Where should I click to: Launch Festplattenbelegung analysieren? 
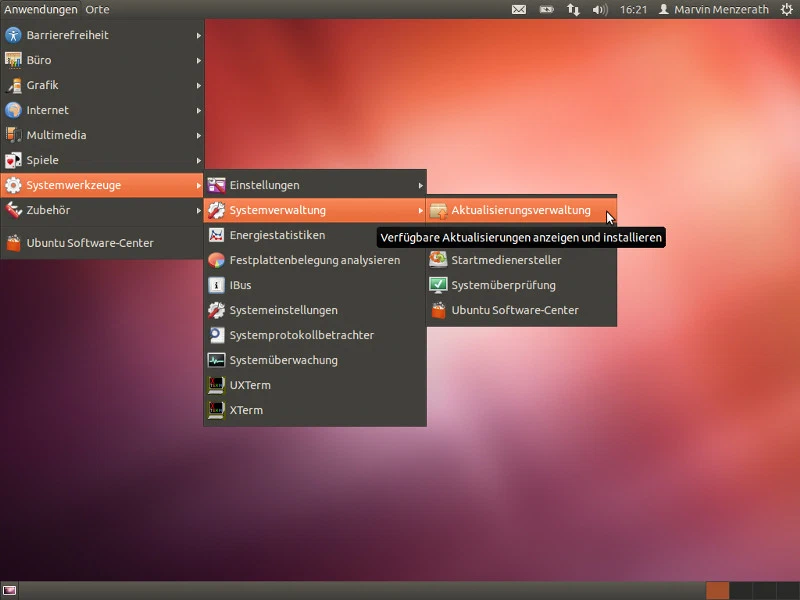[x=315, y=260]
